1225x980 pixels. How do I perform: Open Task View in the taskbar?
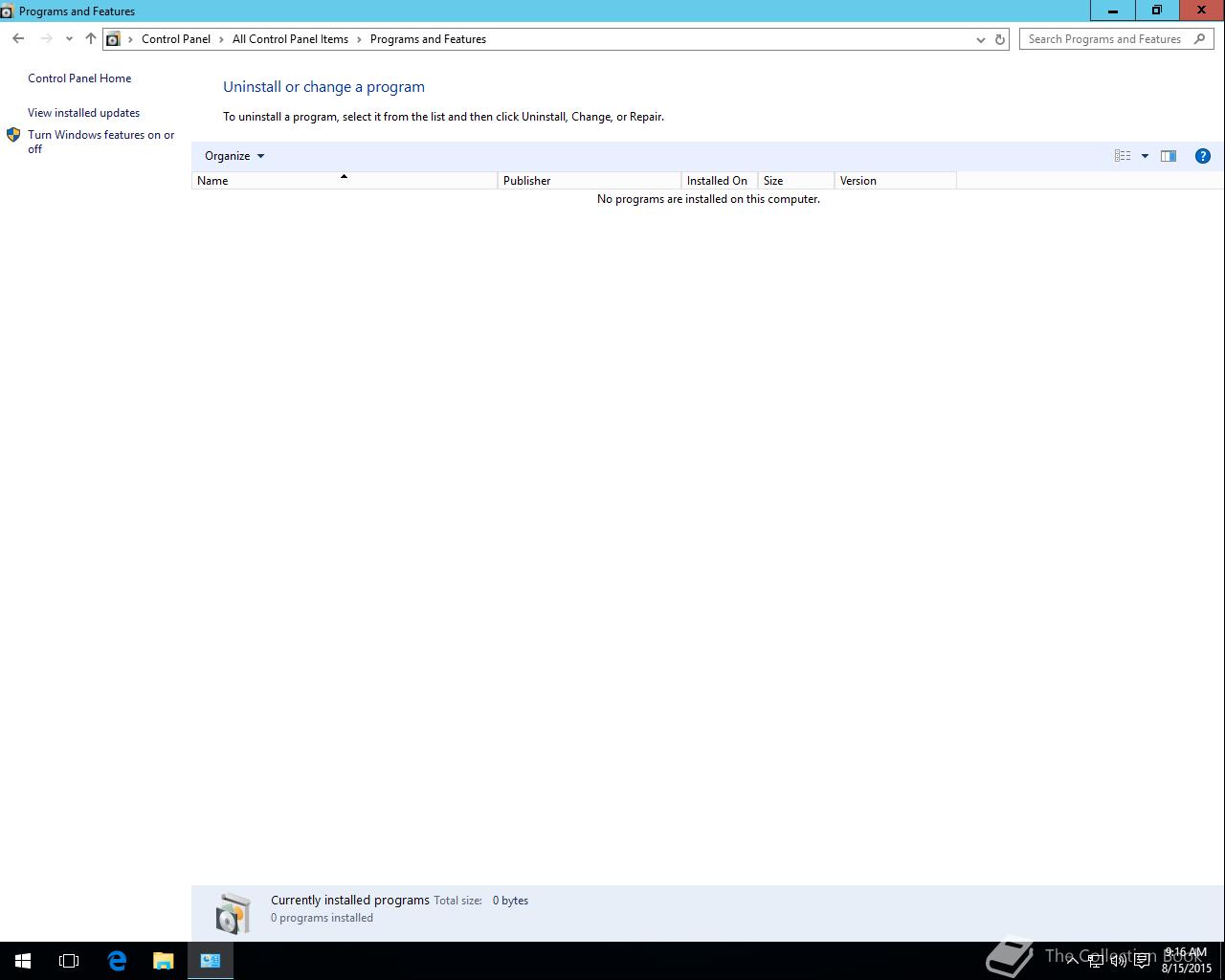pyautogui.click(x=69, y=961)
